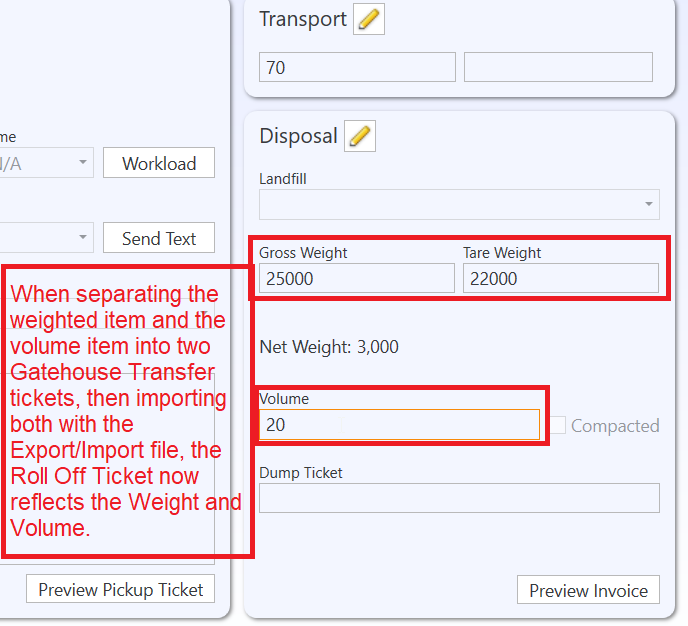This screenshot has height=626, width=688.
Task: Open the Landfill dropdown
Action: pos(459,205)
